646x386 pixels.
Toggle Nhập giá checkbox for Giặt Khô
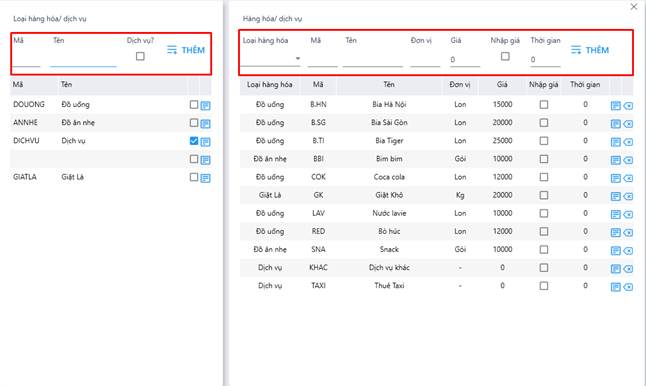(544, 195)
